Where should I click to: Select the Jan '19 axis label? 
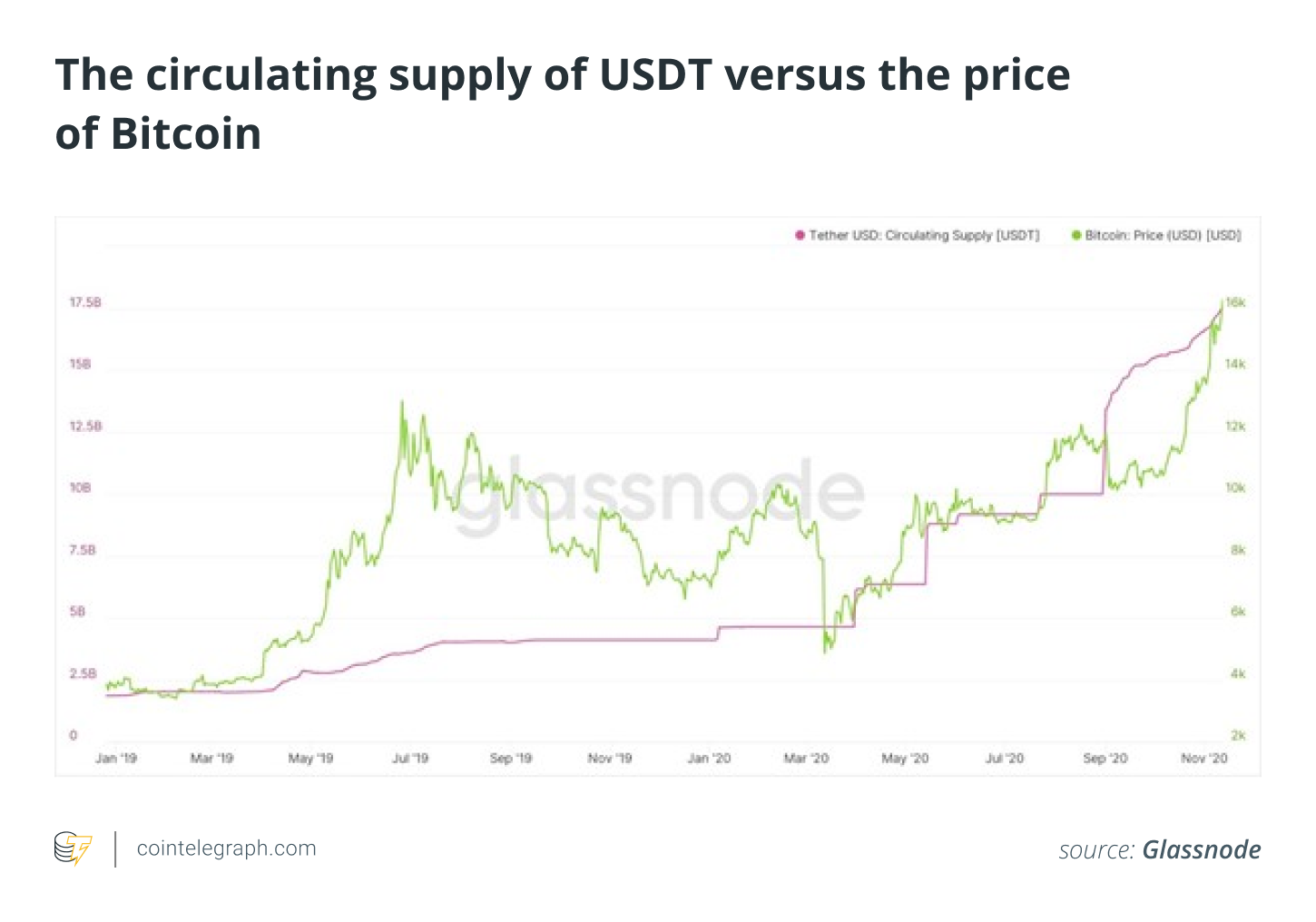(116, 758)
